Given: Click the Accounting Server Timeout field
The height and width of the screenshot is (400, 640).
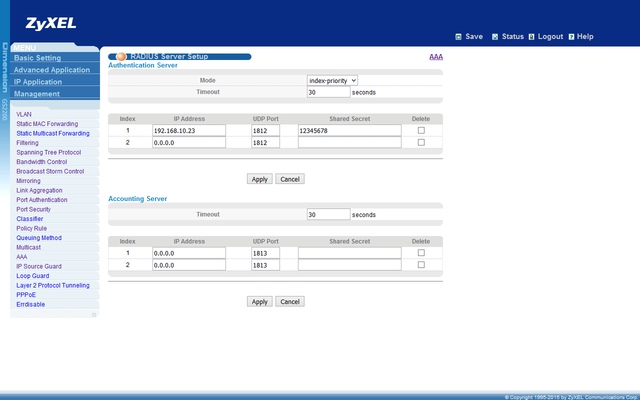Looking at the screenshot, I should click(329, 214).
